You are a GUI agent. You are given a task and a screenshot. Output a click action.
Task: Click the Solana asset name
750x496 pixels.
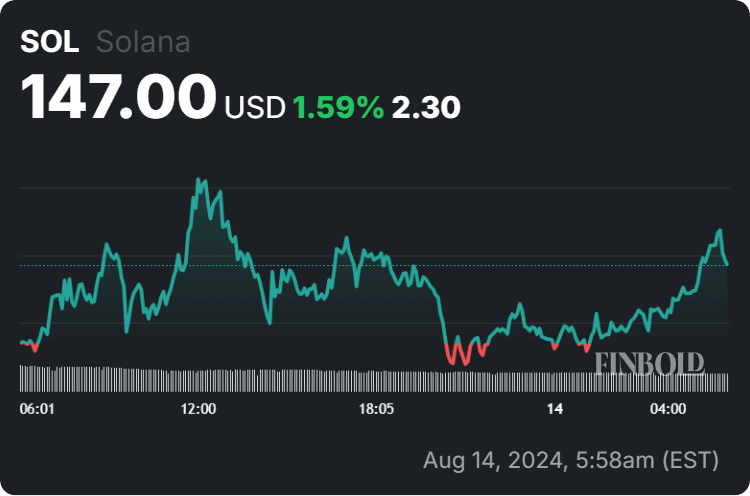(x=143, y=42)
